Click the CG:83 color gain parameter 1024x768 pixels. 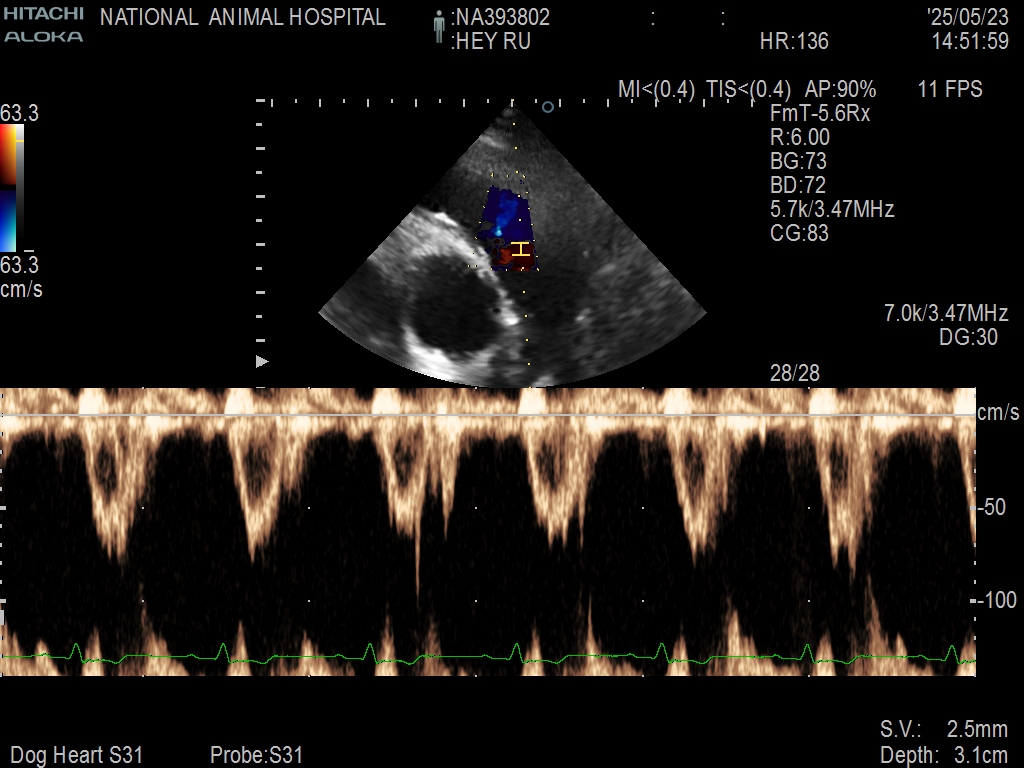(x=799, y=234)
